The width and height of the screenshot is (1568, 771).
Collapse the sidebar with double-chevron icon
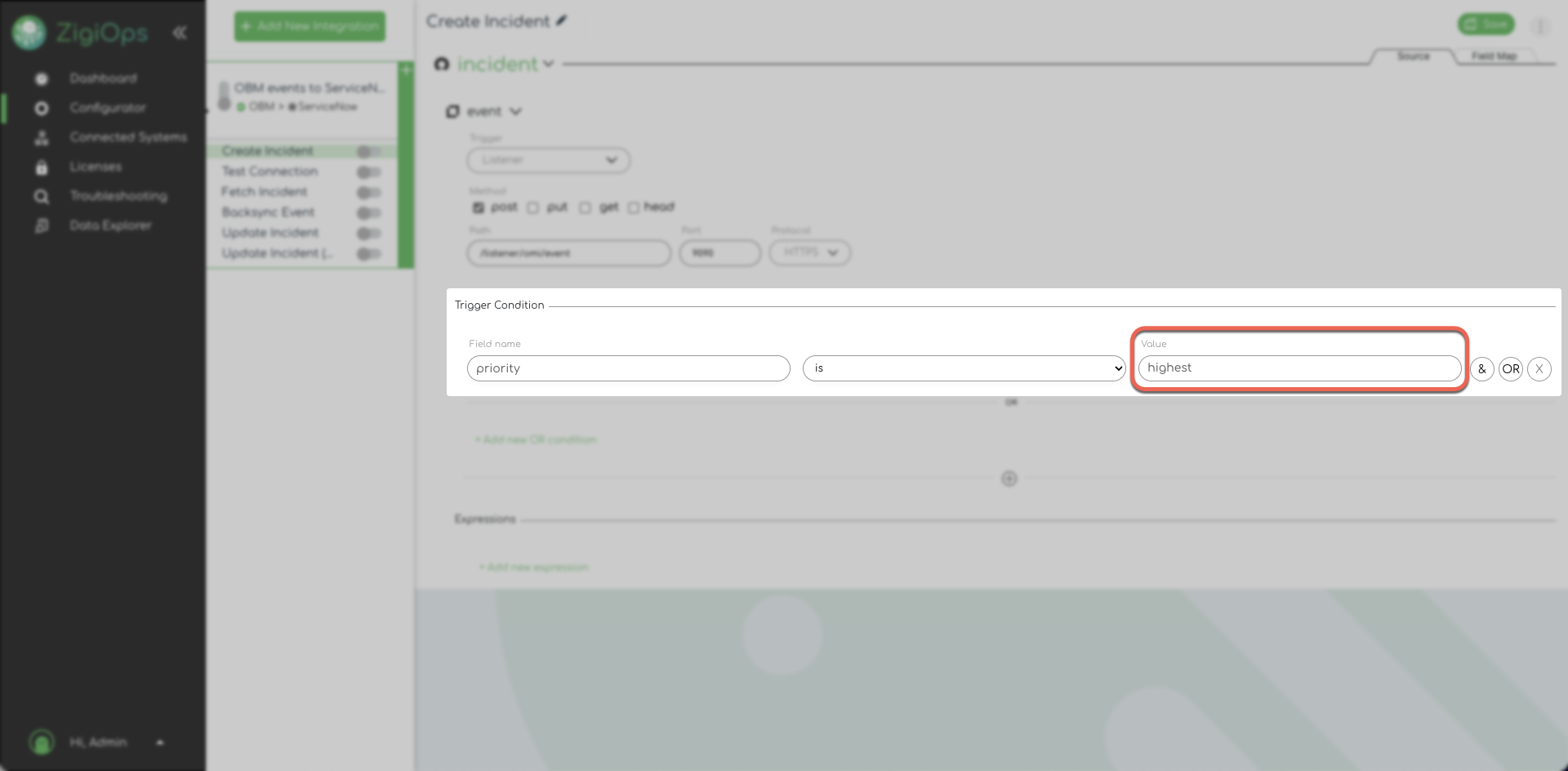[180, 33]
